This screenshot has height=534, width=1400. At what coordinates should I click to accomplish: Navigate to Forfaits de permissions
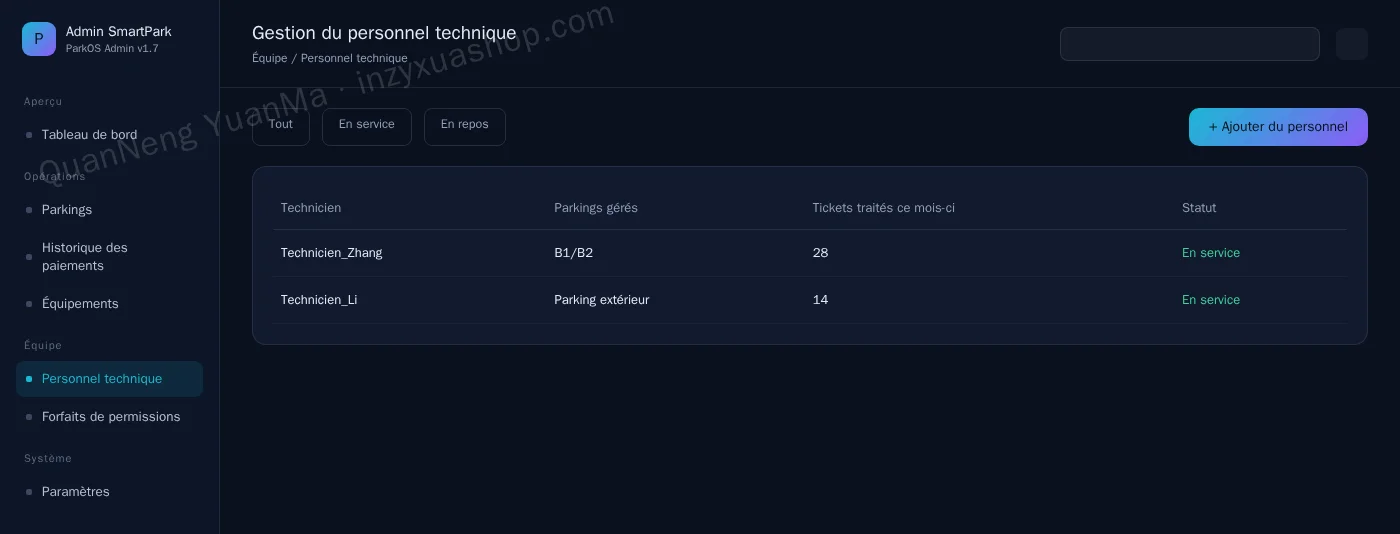109,417
